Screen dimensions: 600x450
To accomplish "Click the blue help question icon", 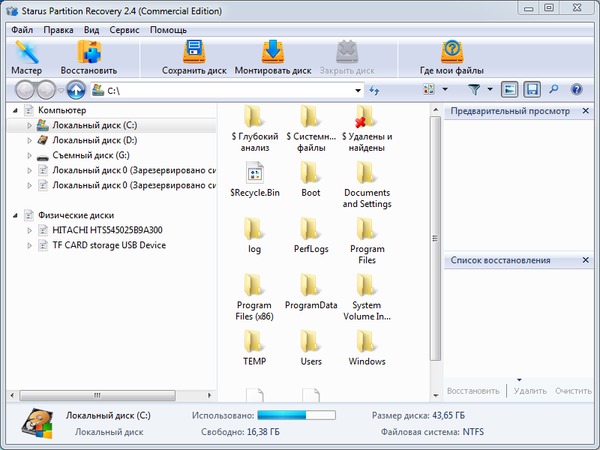I will 577,90.
